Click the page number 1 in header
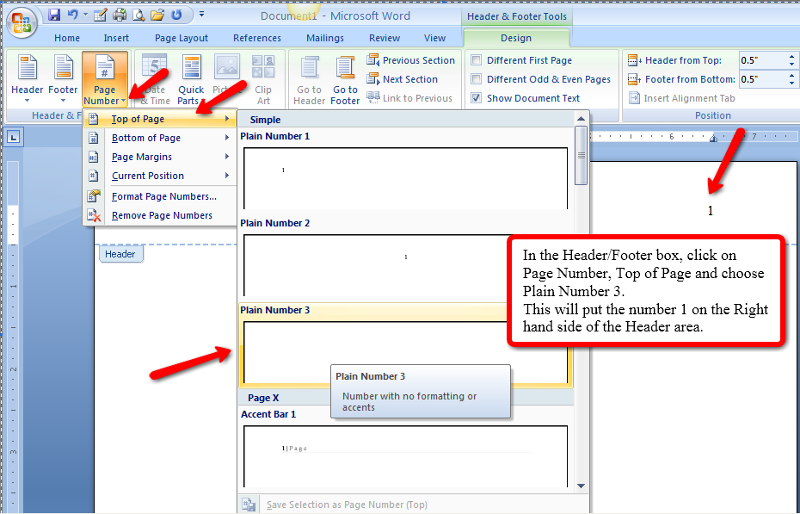The width and height of the screenshot is (800, 514). (x=710, y=211)
